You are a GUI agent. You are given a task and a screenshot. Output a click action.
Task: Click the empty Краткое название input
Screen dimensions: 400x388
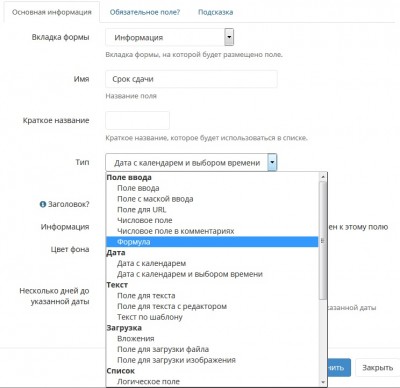(x=137, y=120)
